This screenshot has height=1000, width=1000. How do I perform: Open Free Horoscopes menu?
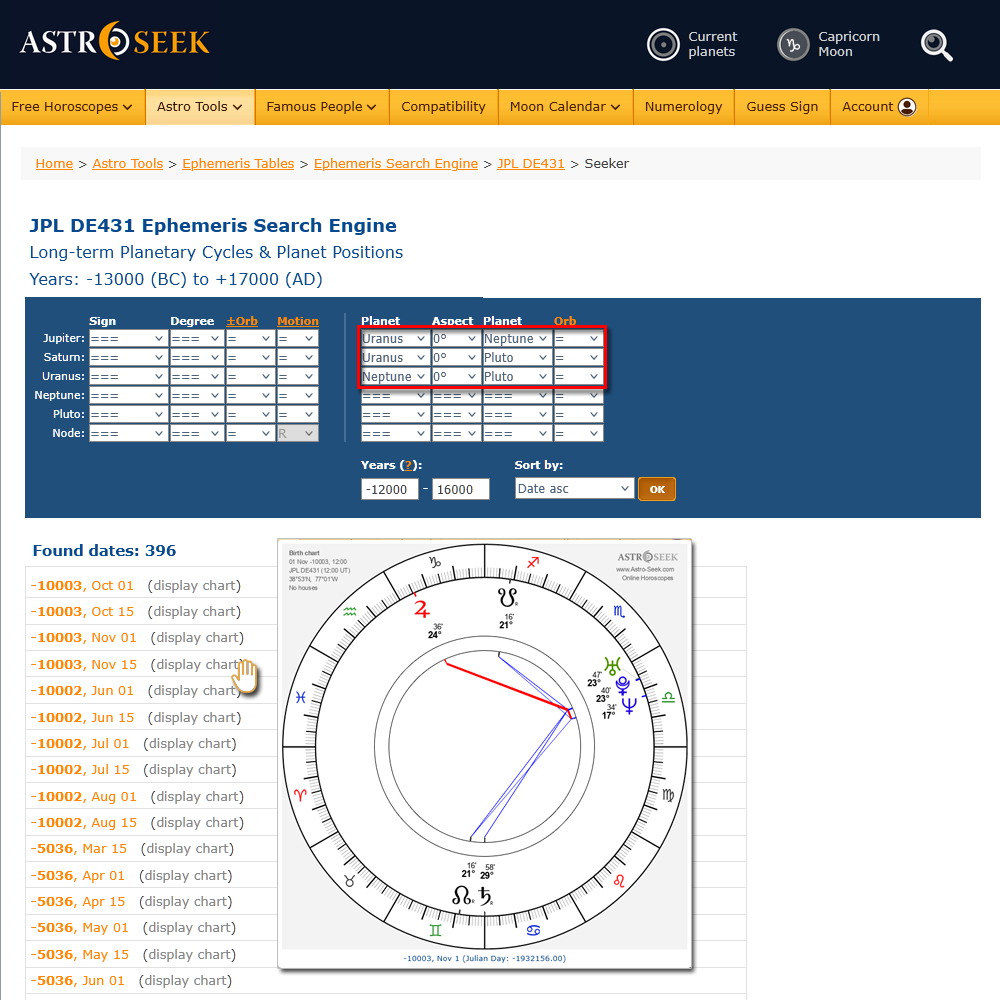click(x=72, y=107)
